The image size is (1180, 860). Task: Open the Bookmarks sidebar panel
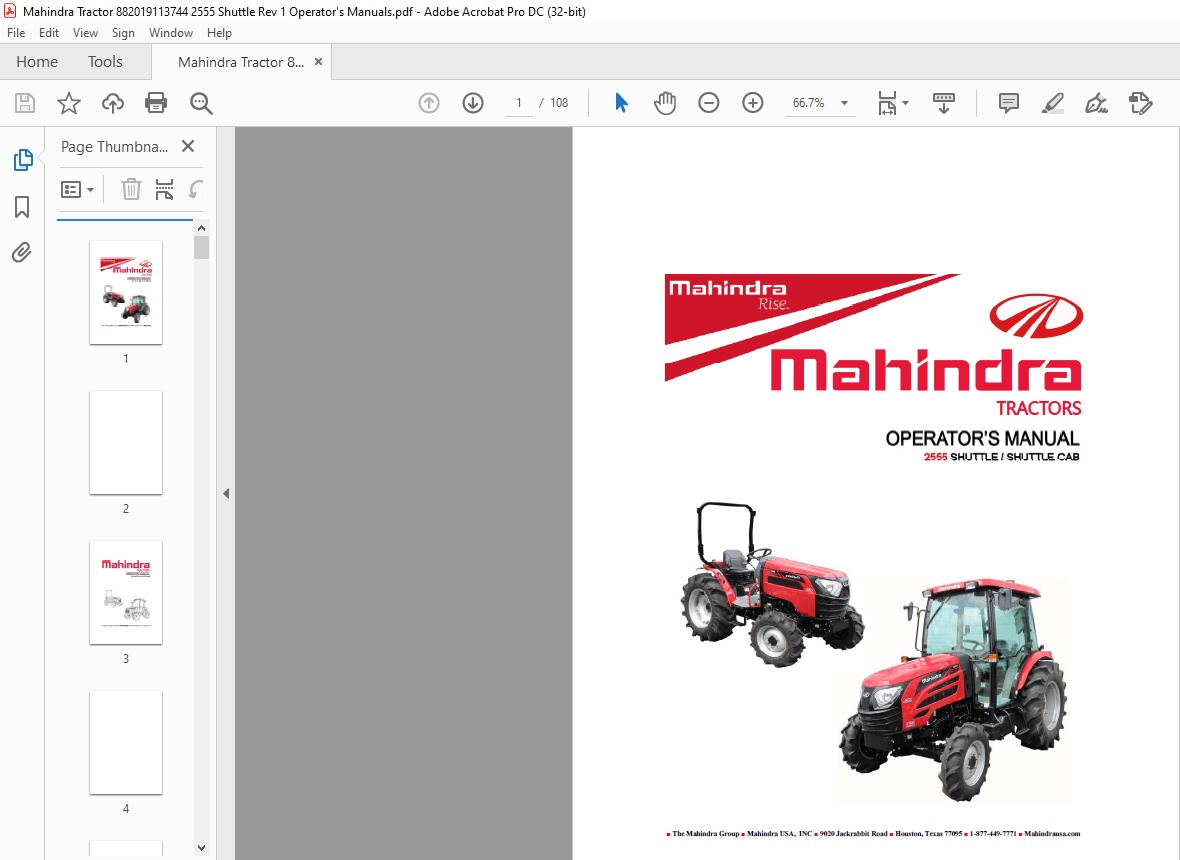click(22, 207)
